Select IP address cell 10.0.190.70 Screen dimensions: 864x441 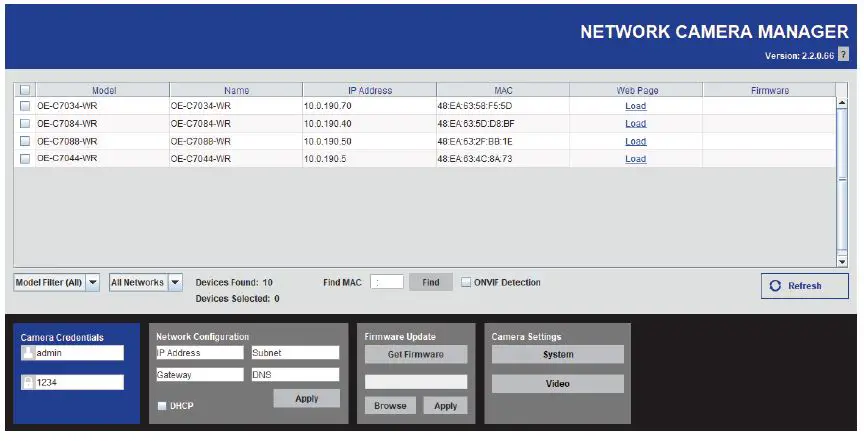369,106
